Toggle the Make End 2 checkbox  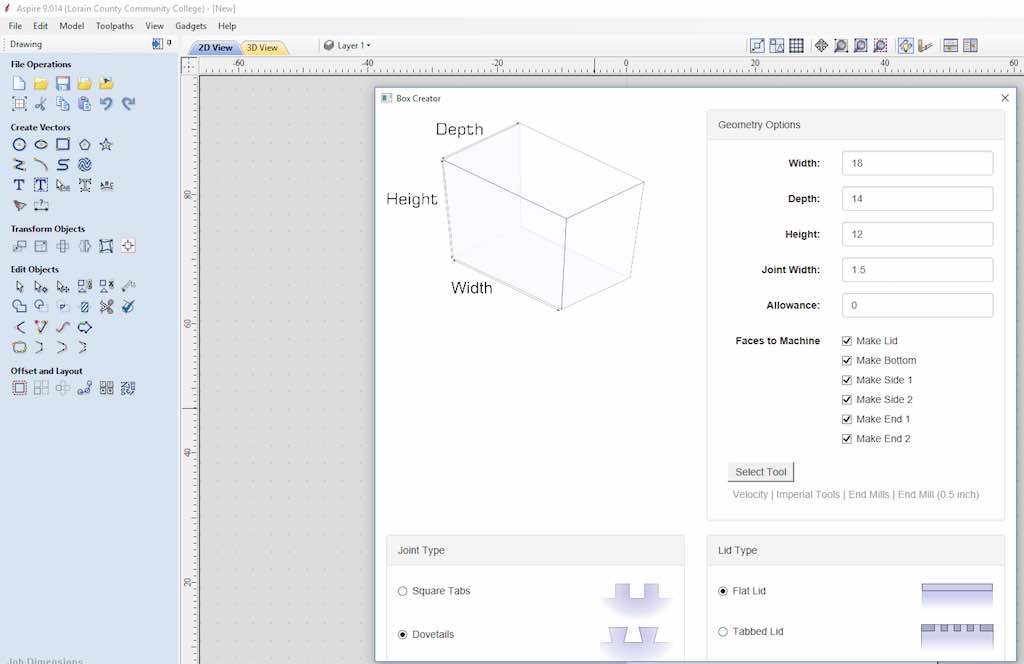pos(847,439)
